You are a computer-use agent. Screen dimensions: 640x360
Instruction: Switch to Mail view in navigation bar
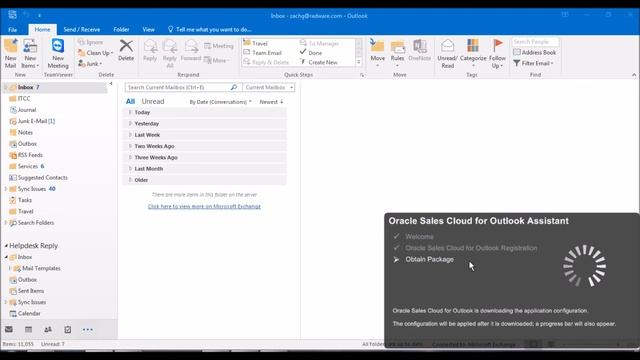click(9, 329)
